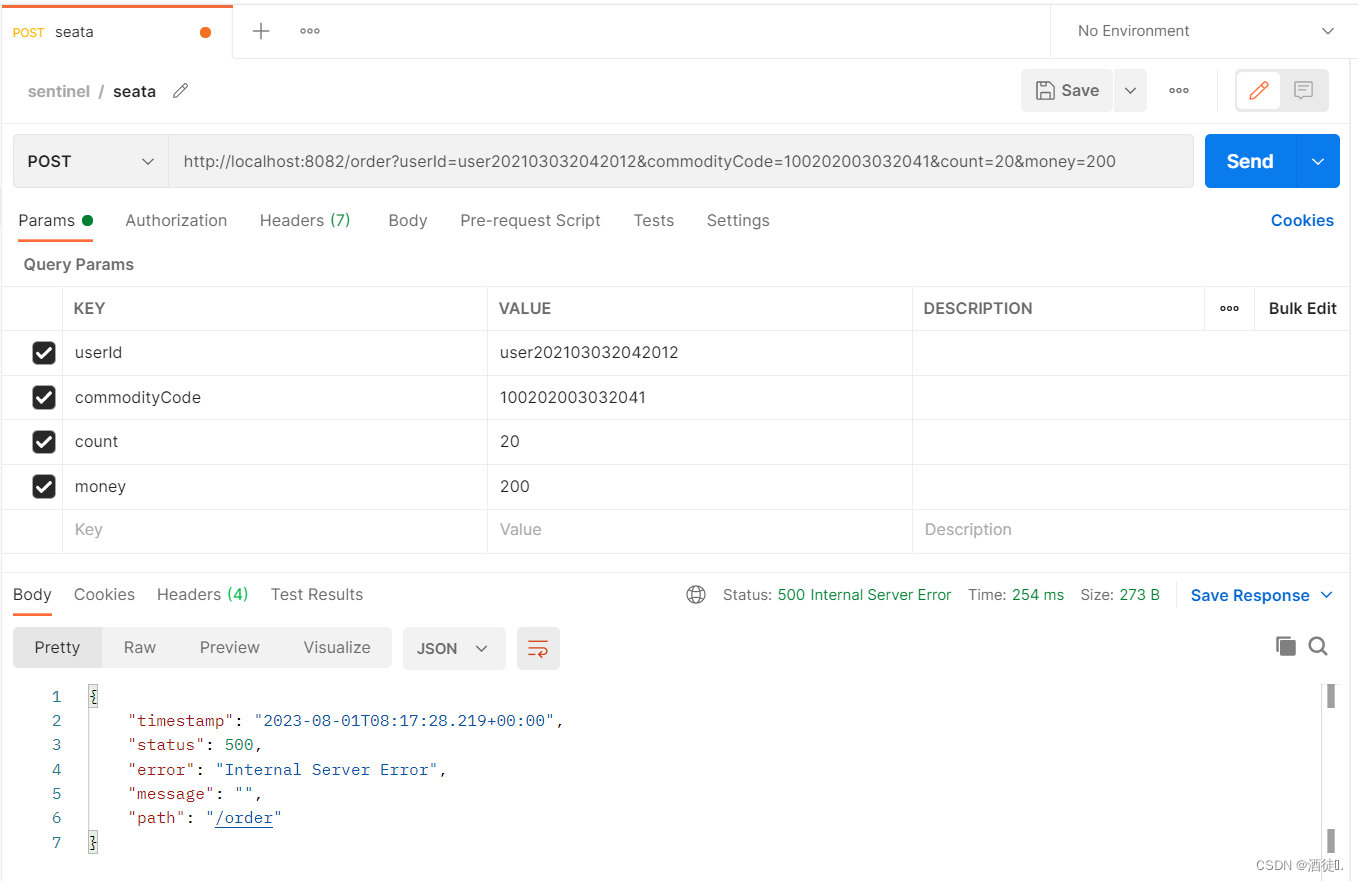Click the empty Value input field

tap(700, 530)
